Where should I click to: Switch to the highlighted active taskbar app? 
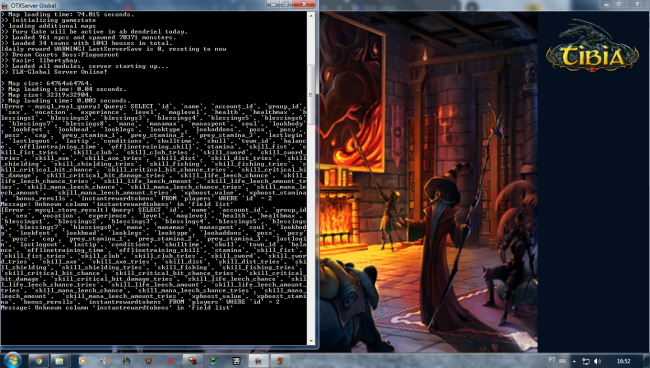[x=258, y=361]
